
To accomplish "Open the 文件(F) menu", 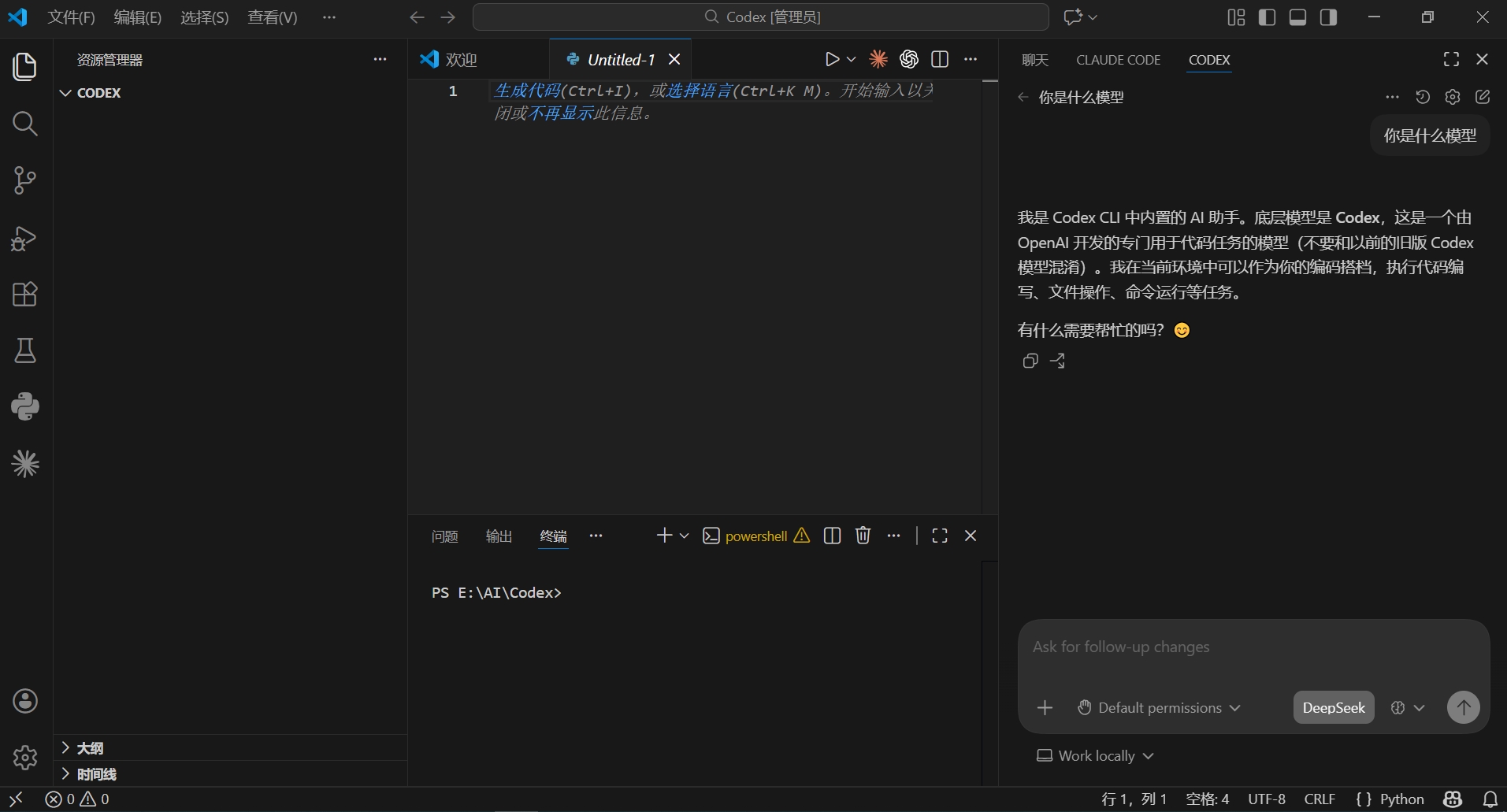I will pos(71,17).
